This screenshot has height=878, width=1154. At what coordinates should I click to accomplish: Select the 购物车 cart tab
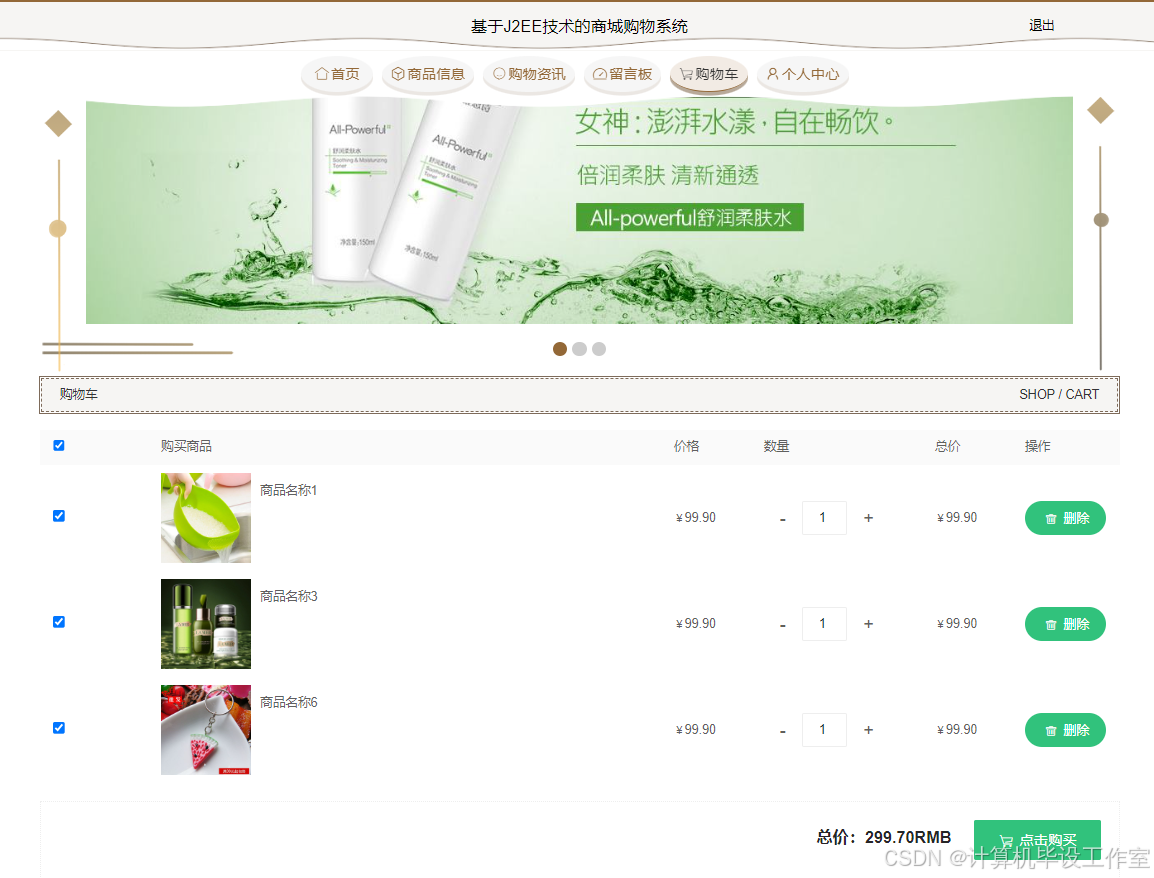[709, 74]
